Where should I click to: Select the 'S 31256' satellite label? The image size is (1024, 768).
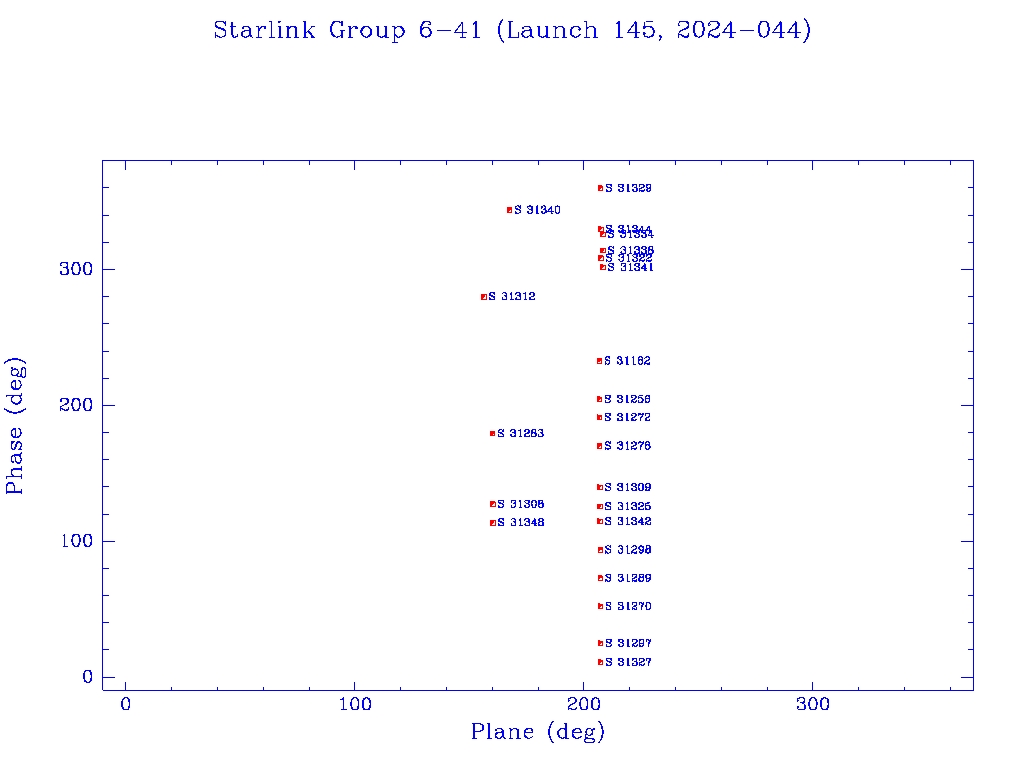tap(628, 399)
